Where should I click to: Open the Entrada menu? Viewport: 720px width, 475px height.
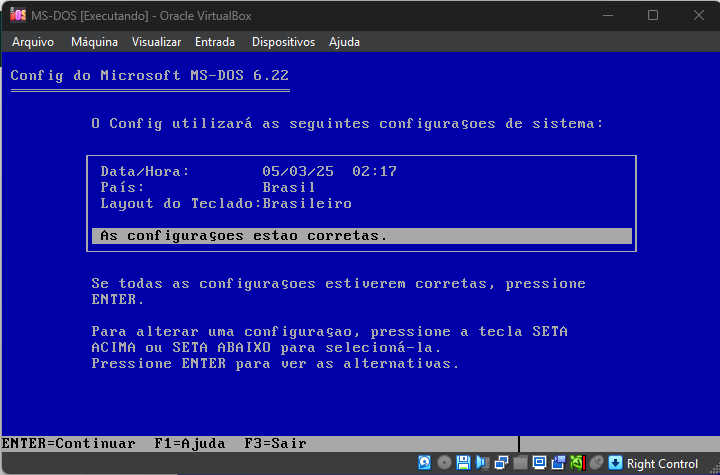pyautogui.click(x=215, y=42)
